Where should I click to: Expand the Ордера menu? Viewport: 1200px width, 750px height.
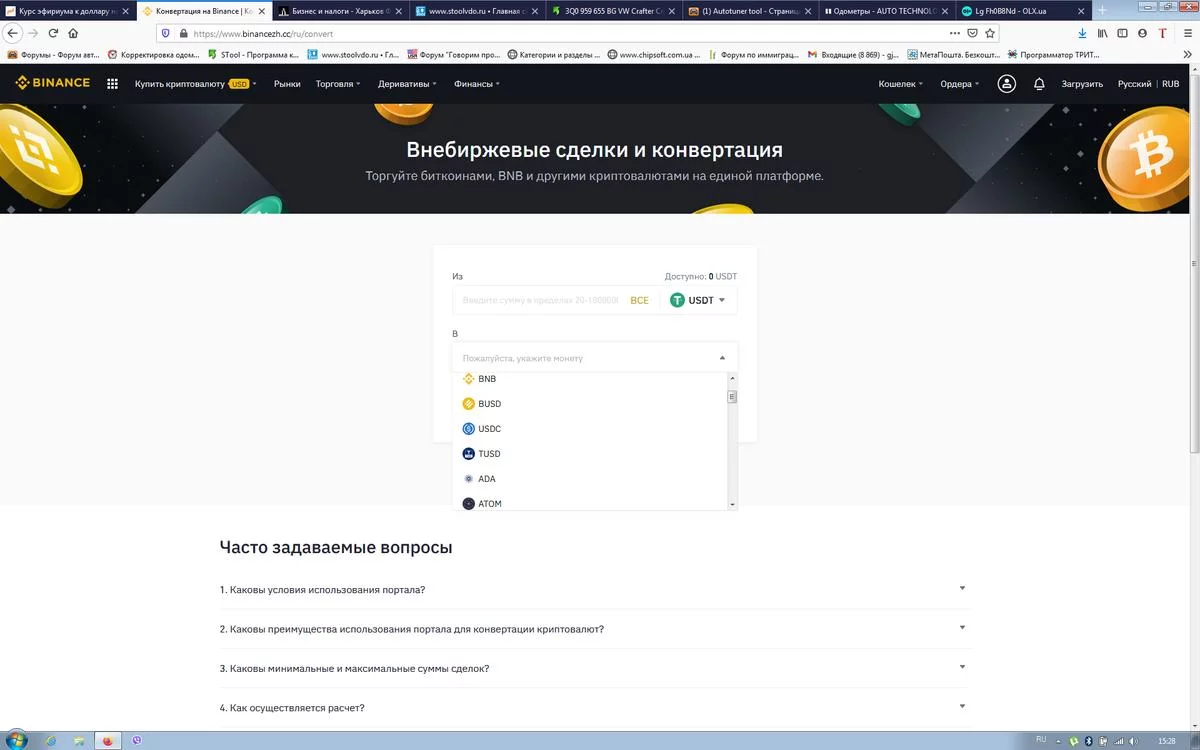(960, 84)
